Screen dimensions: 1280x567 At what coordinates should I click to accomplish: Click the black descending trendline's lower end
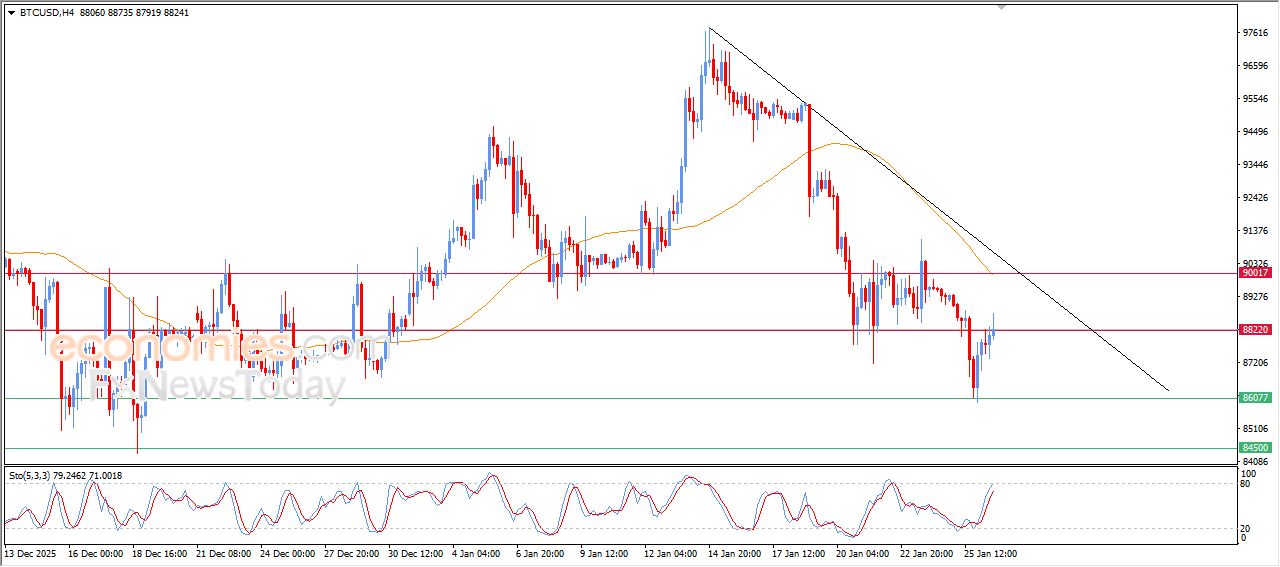tap(1166, 389)
